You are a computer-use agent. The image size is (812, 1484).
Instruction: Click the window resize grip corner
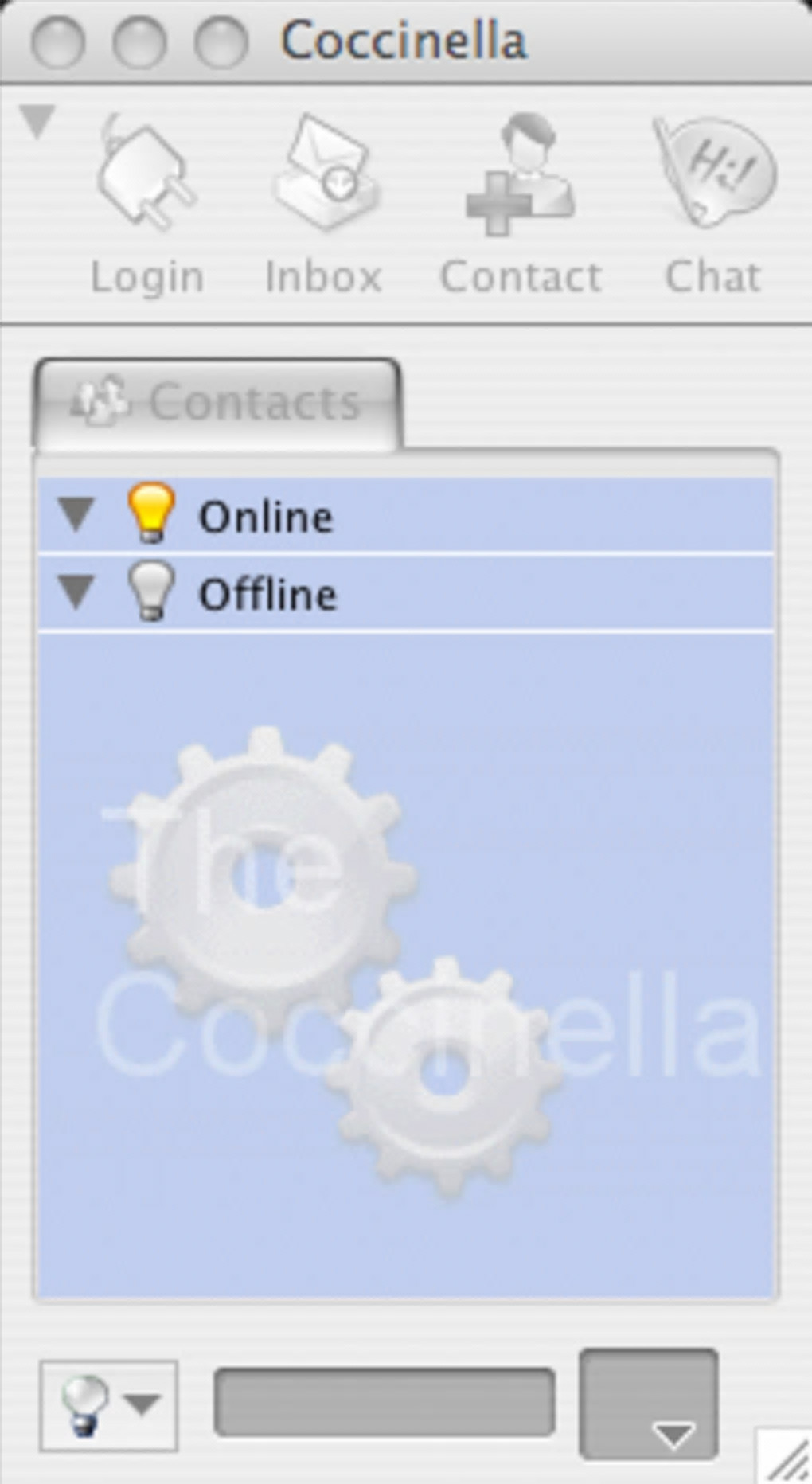[x=785, y=1457]
